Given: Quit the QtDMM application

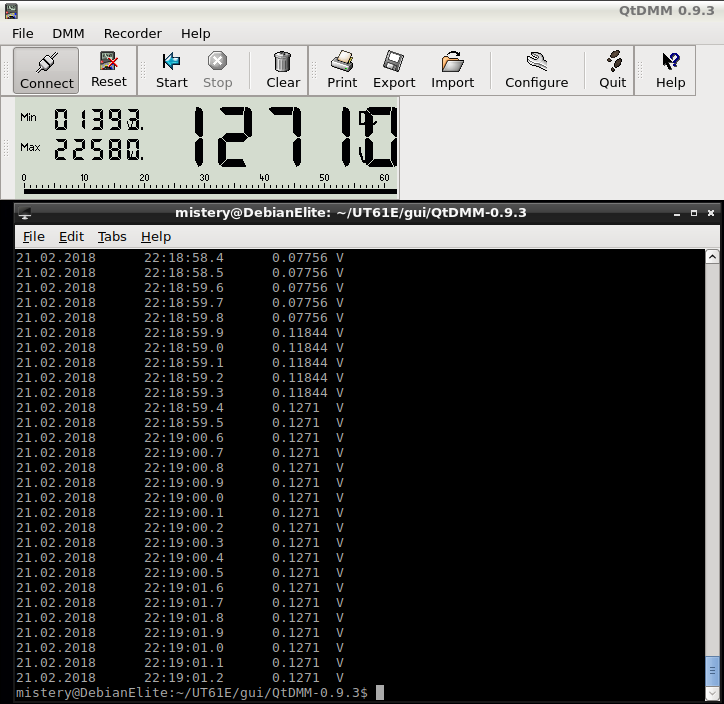Looking at the screenshot, I should click(x=612, y=70).
